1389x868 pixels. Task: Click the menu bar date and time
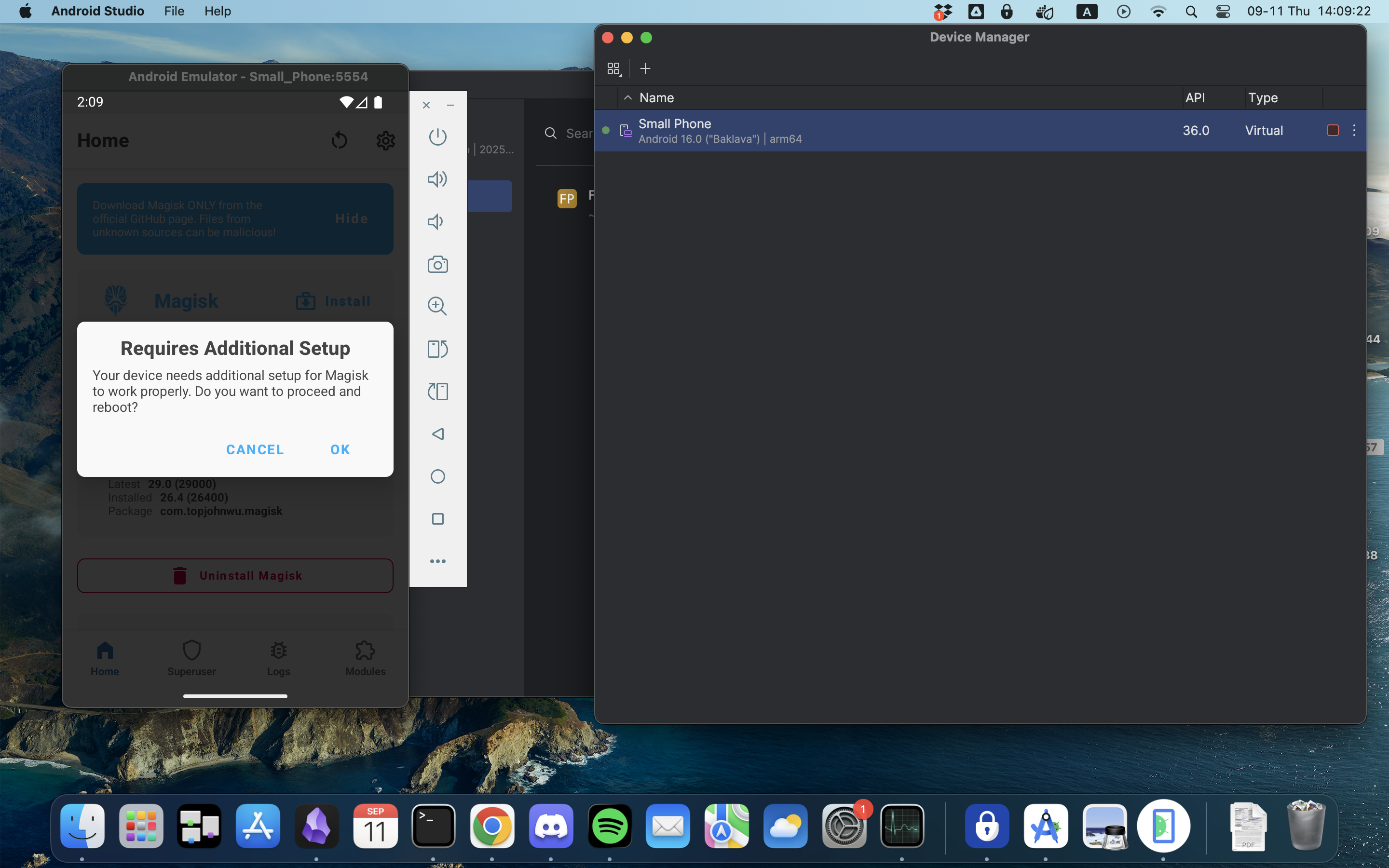point(1308,11)
